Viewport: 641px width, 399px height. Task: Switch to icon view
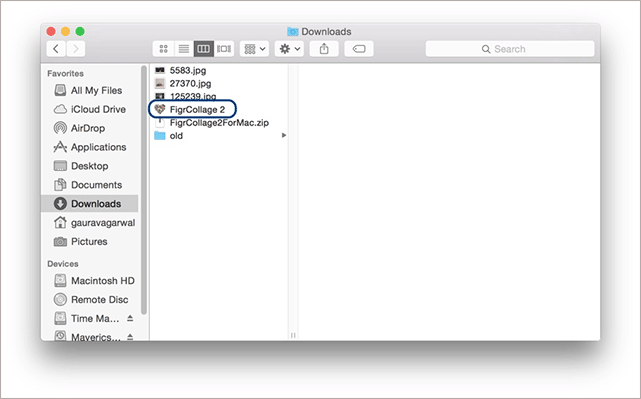(x=164, y=49)
